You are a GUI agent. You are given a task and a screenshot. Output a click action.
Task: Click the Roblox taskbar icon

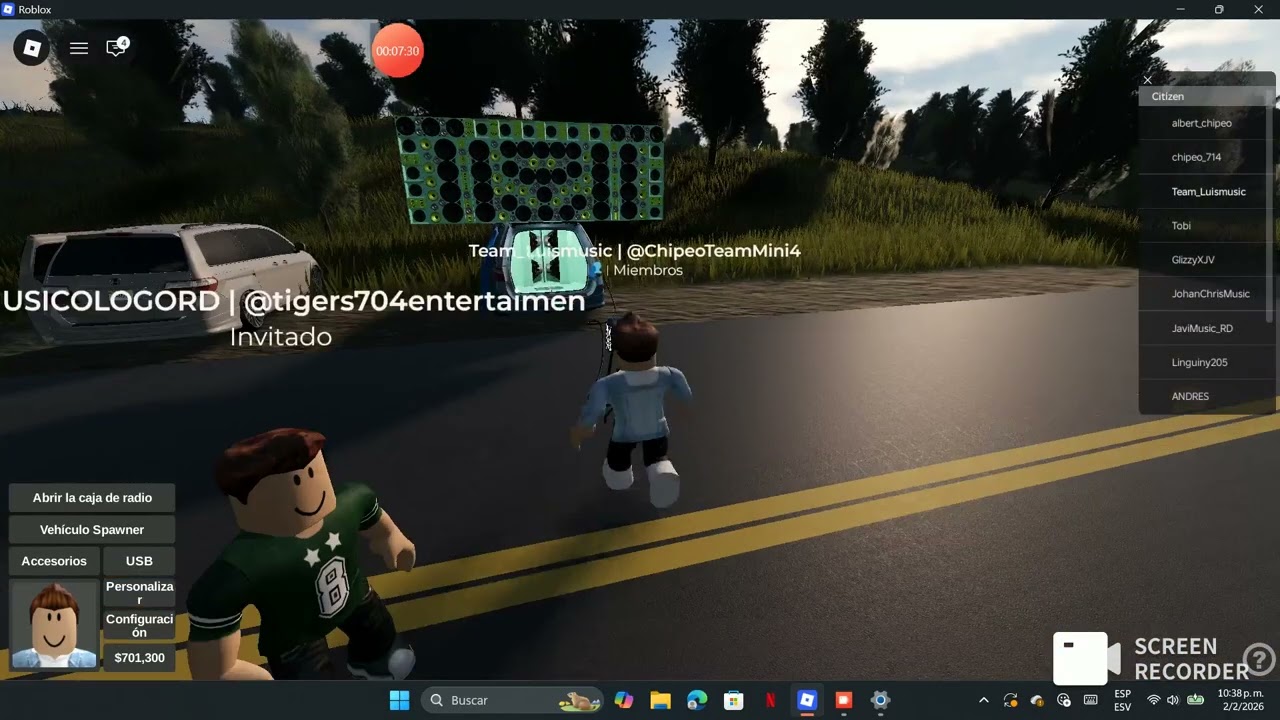tap(807, 700)
